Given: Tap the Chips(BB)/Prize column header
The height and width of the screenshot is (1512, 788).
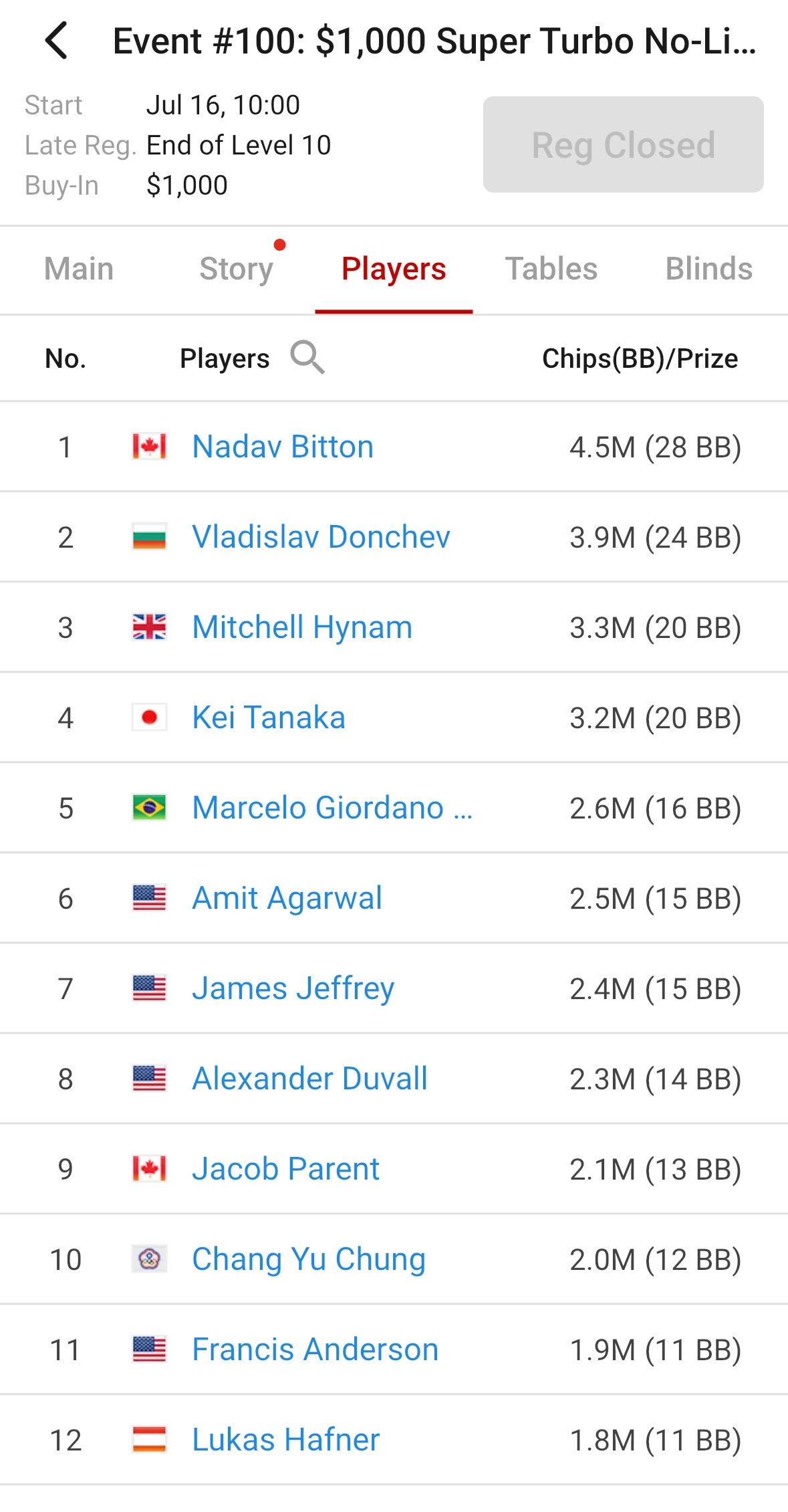Looking at the screenshot, I should click(x=640, y=358).
